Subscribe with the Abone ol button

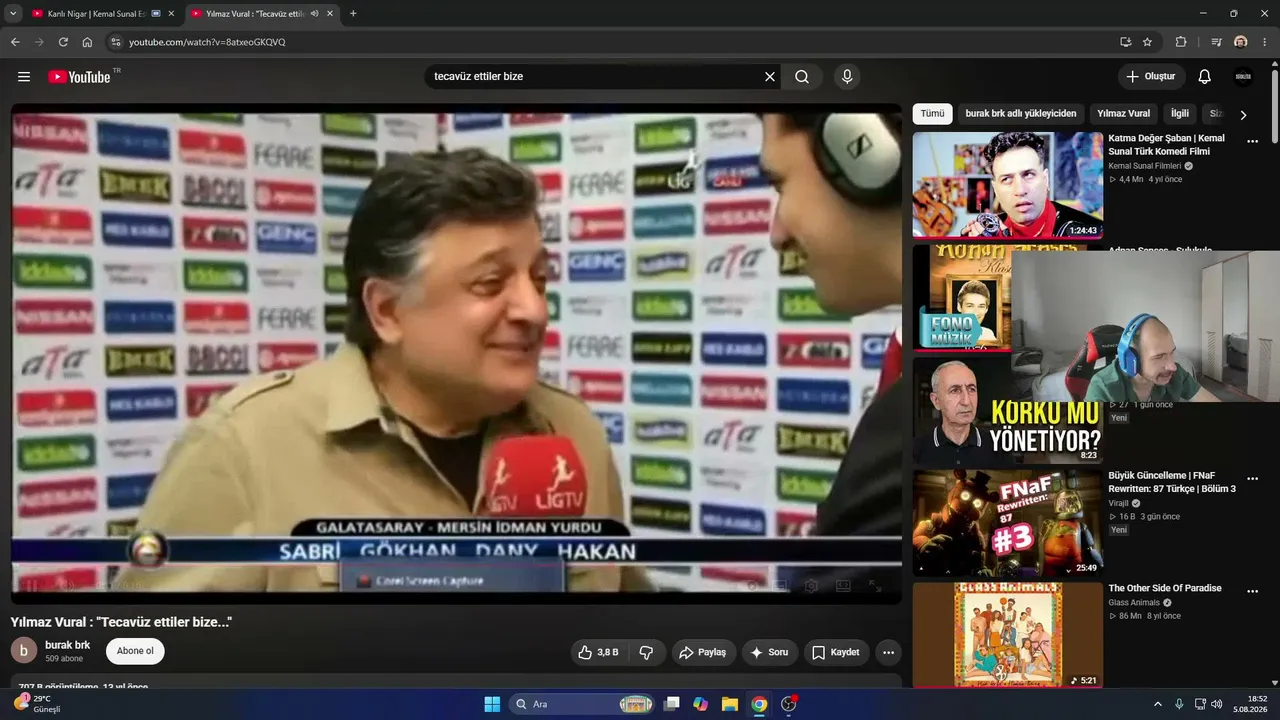click(135, 651)
